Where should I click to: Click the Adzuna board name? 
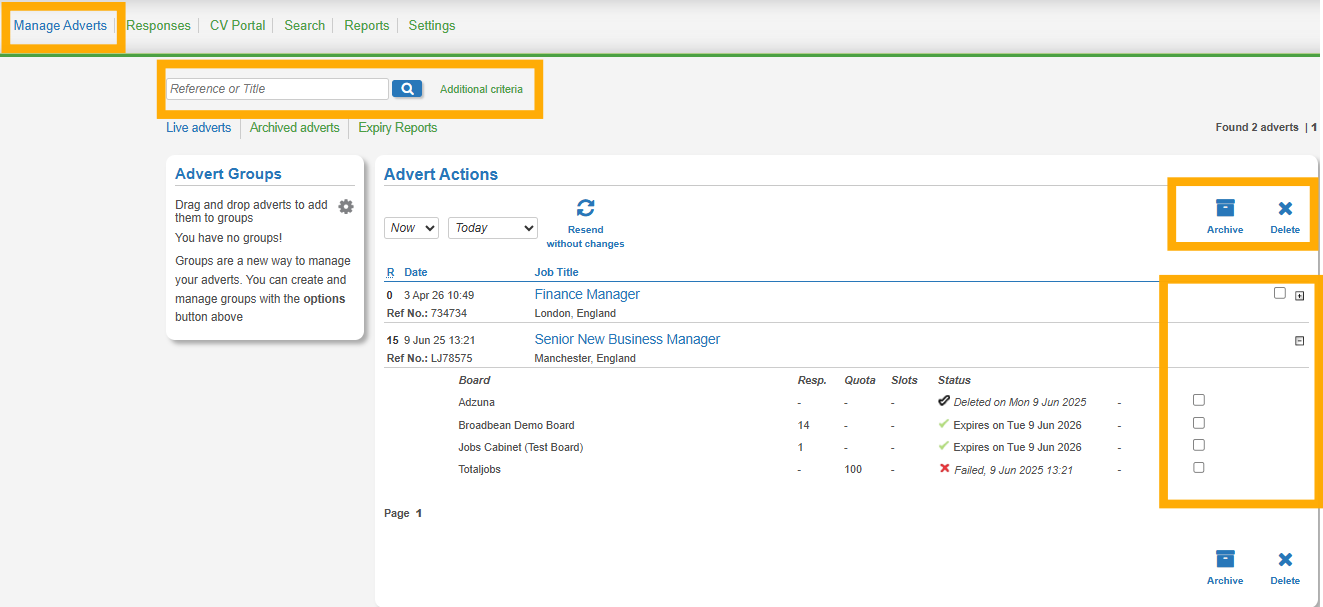tap(477, 402)
